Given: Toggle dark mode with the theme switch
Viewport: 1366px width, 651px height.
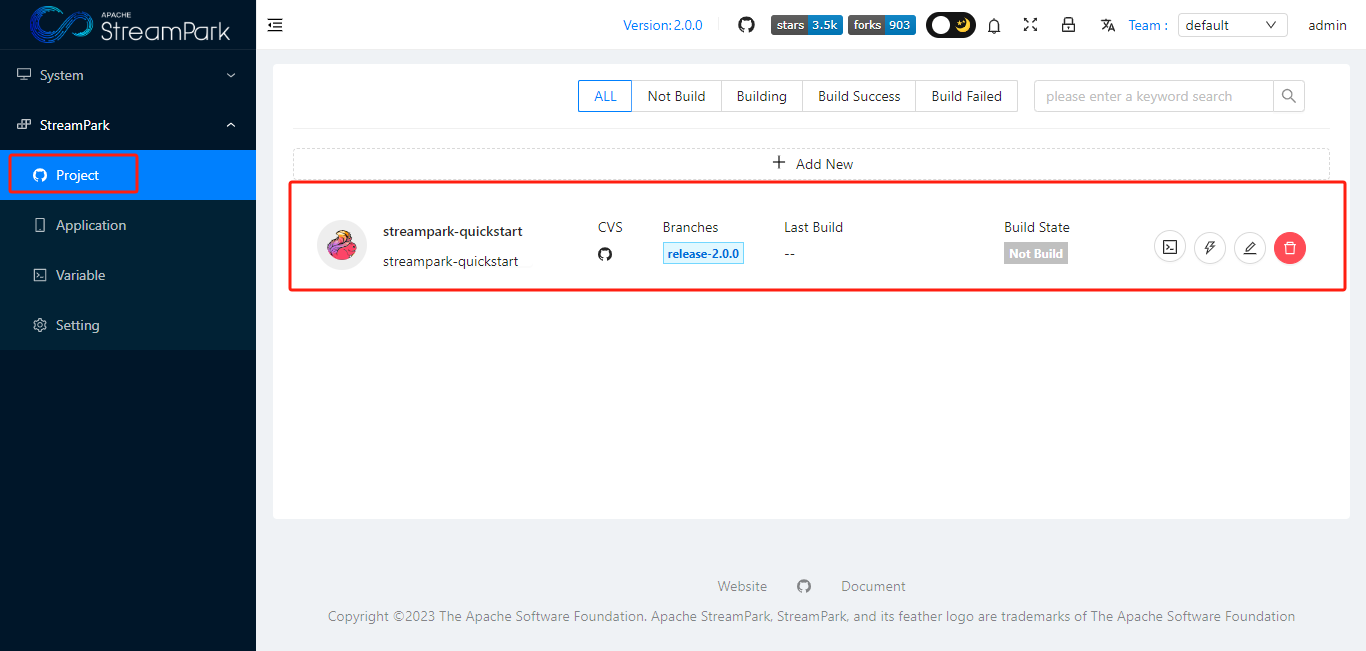Looking at the screenshot, I should [950, 24].
